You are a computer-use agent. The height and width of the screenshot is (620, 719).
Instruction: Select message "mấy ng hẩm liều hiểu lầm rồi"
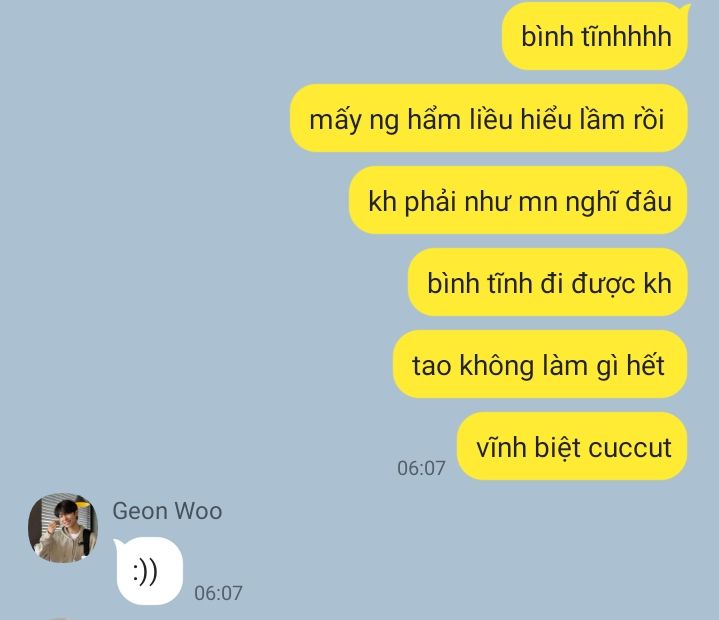pos(488,118)
